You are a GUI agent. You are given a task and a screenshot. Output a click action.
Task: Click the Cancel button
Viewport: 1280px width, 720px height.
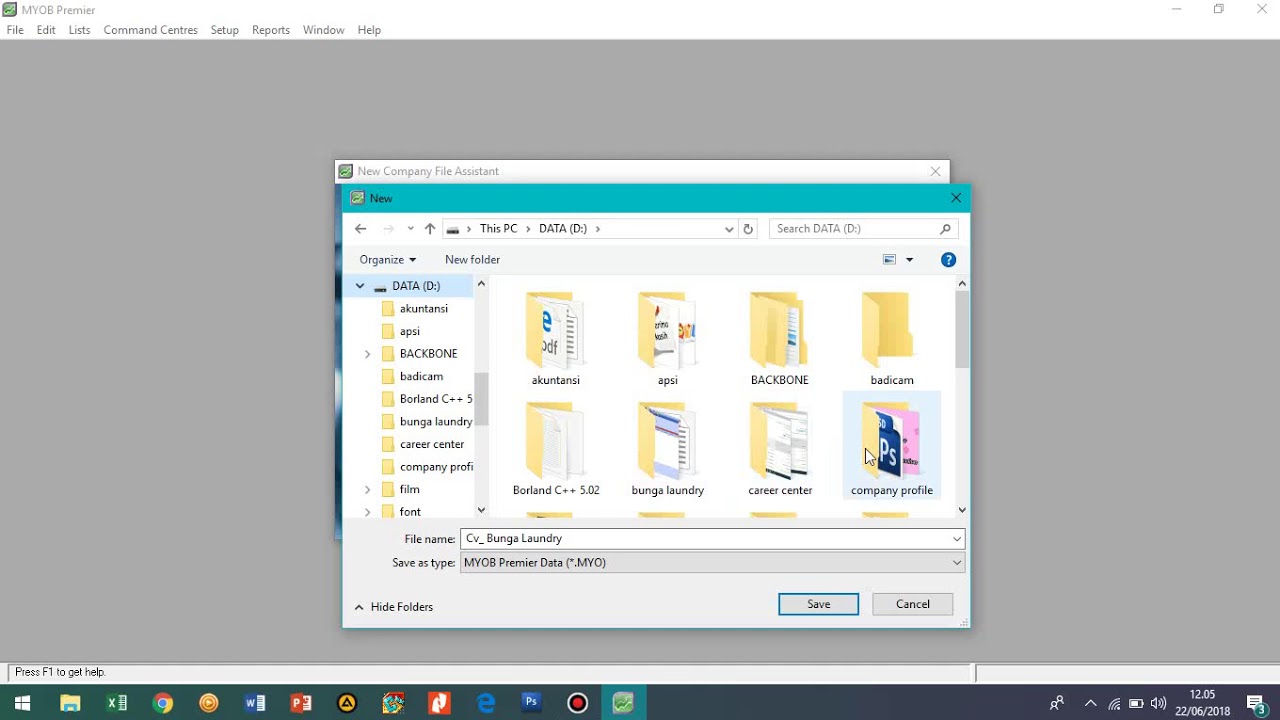click(913, 604)
